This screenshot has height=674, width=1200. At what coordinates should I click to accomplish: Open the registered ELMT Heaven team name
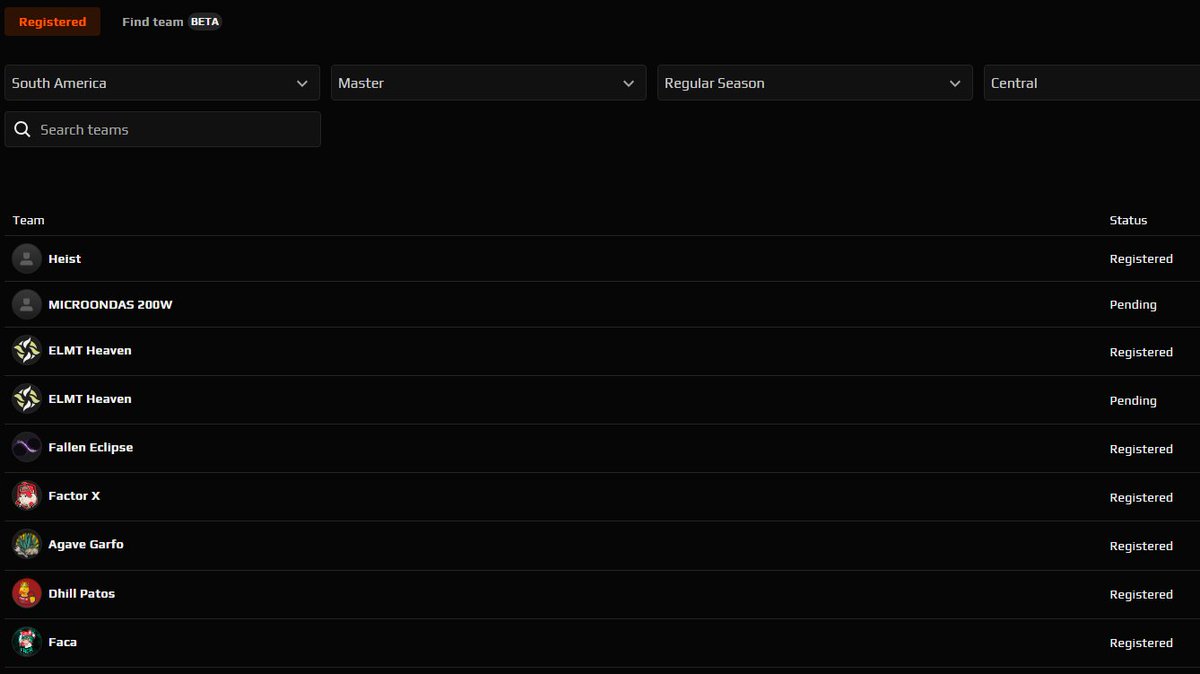(x=90, y=351)
